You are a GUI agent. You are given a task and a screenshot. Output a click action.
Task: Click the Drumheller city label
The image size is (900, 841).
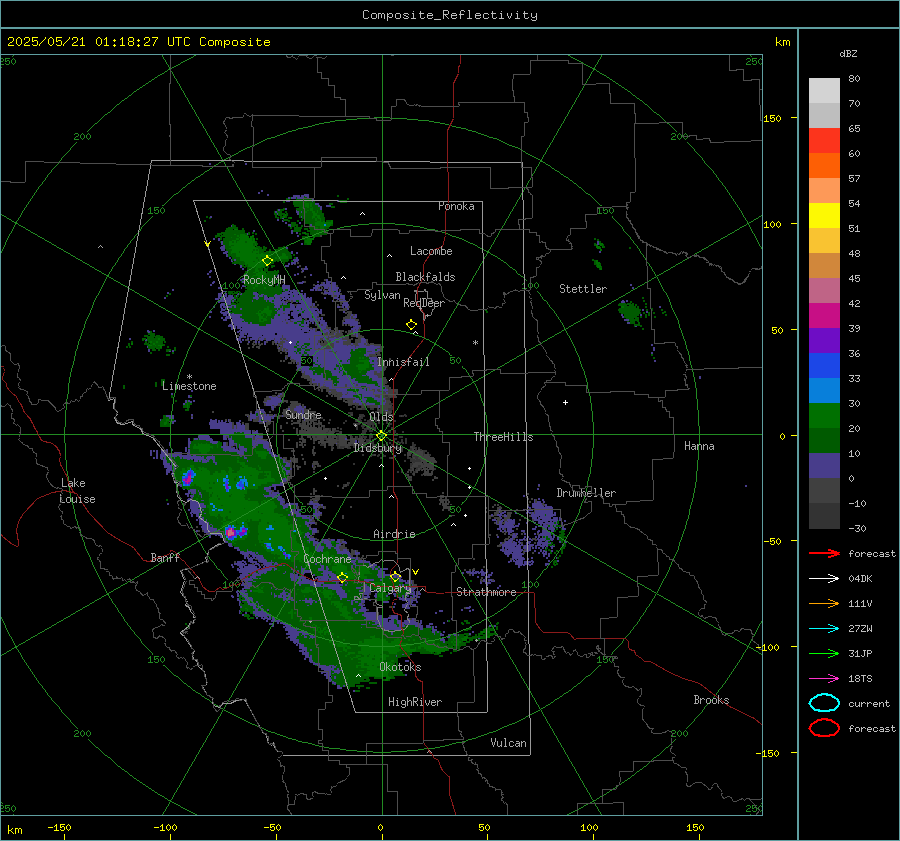coord(586,493)
